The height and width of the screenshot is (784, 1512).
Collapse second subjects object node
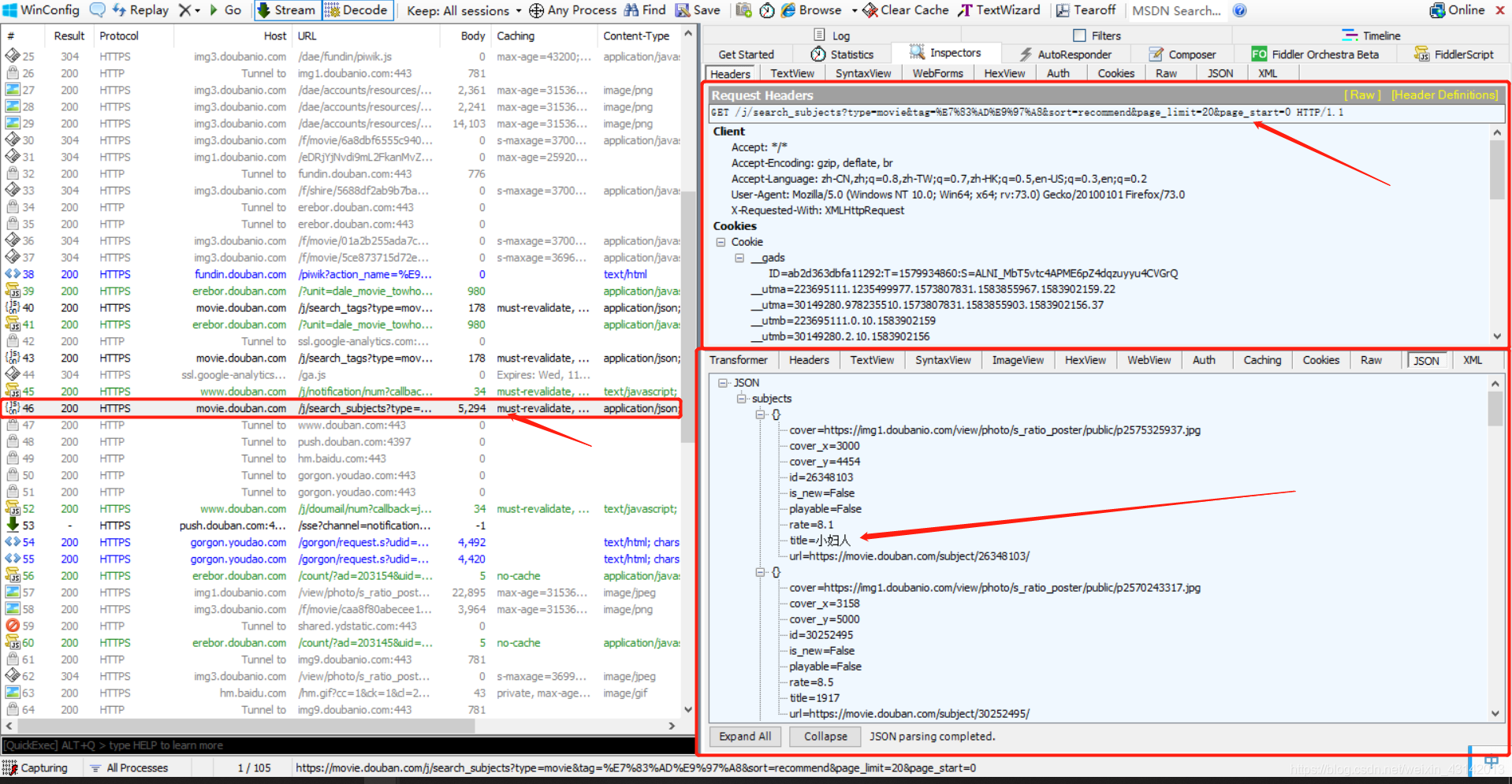[761, 572]
